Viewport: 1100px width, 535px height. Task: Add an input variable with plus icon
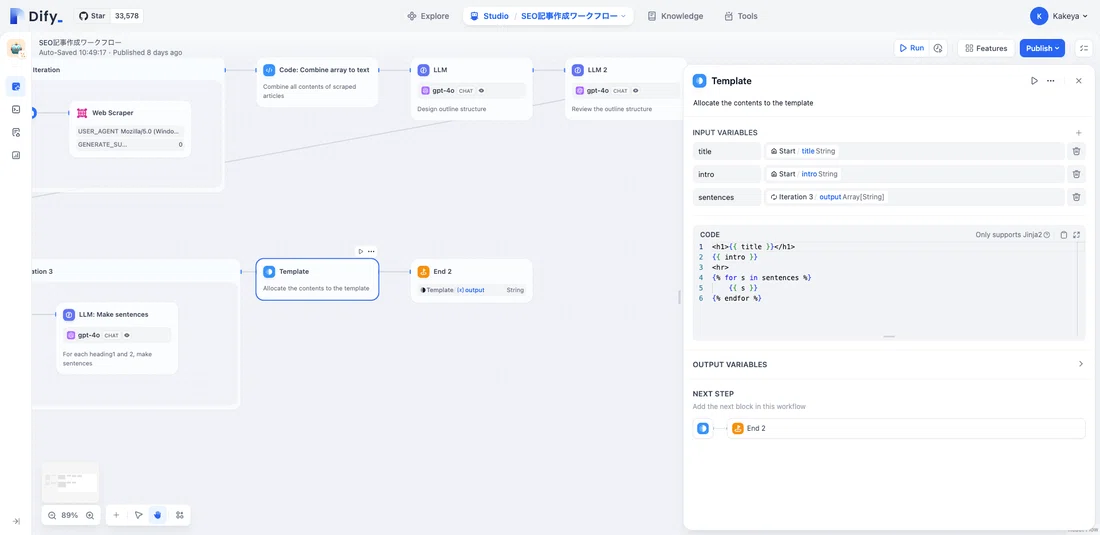(x=1078, y=133)
